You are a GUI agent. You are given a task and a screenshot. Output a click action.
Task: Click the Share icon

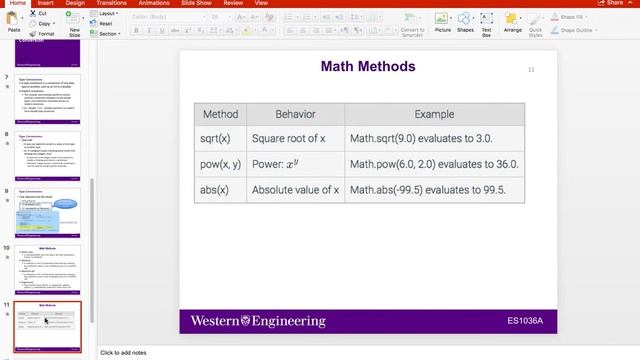(x=601, y=3)
